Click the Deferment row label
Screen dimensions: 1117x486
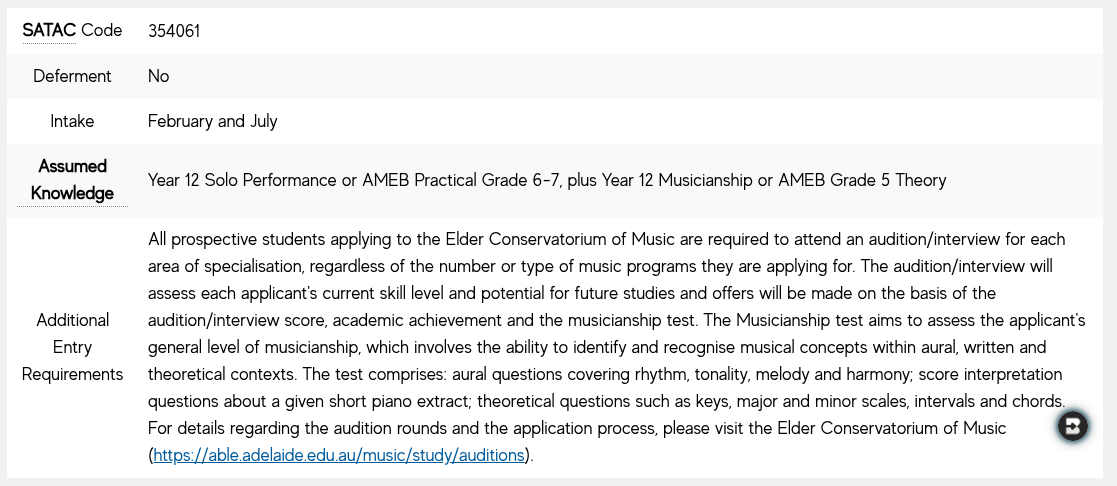[x=72, y=76]
